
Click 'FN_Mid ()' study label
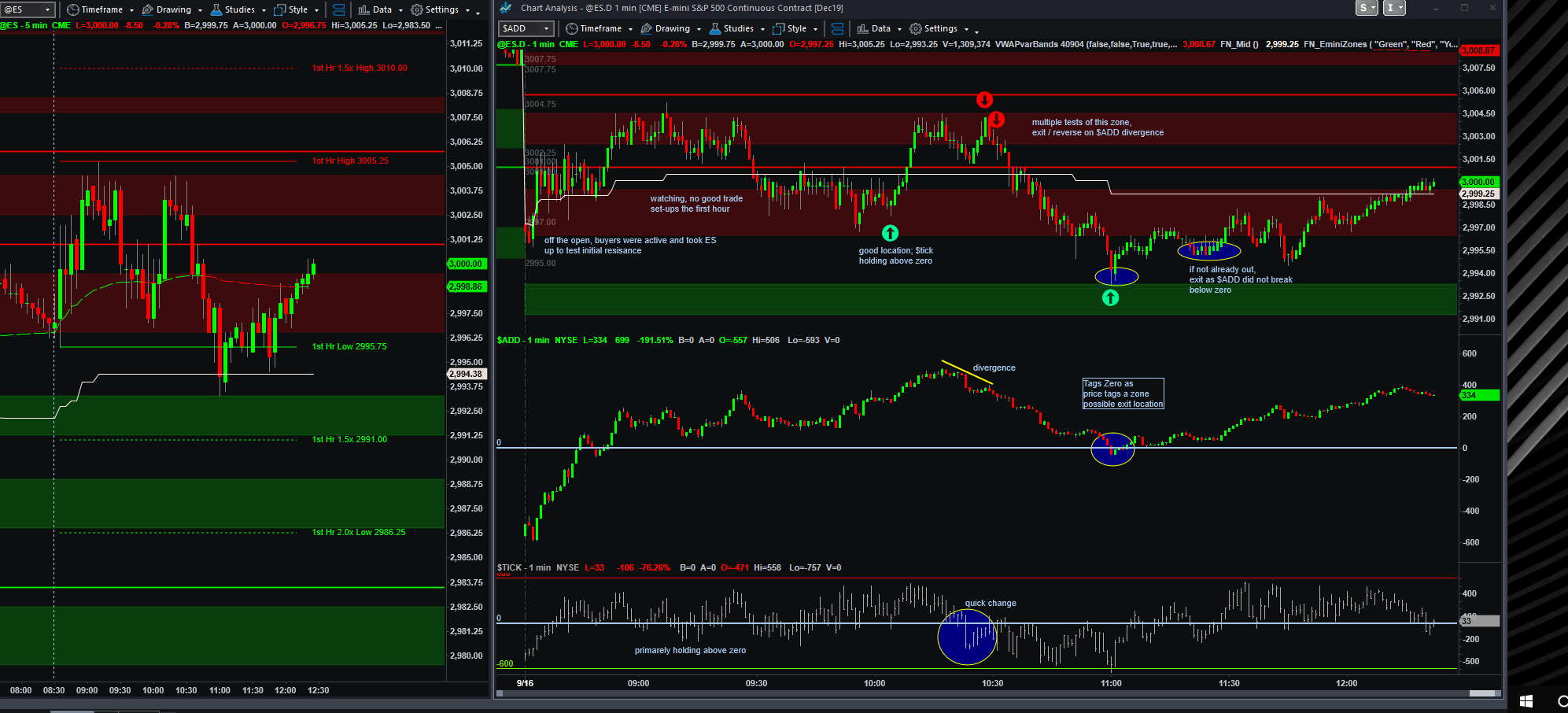[x=1239, y=44]
